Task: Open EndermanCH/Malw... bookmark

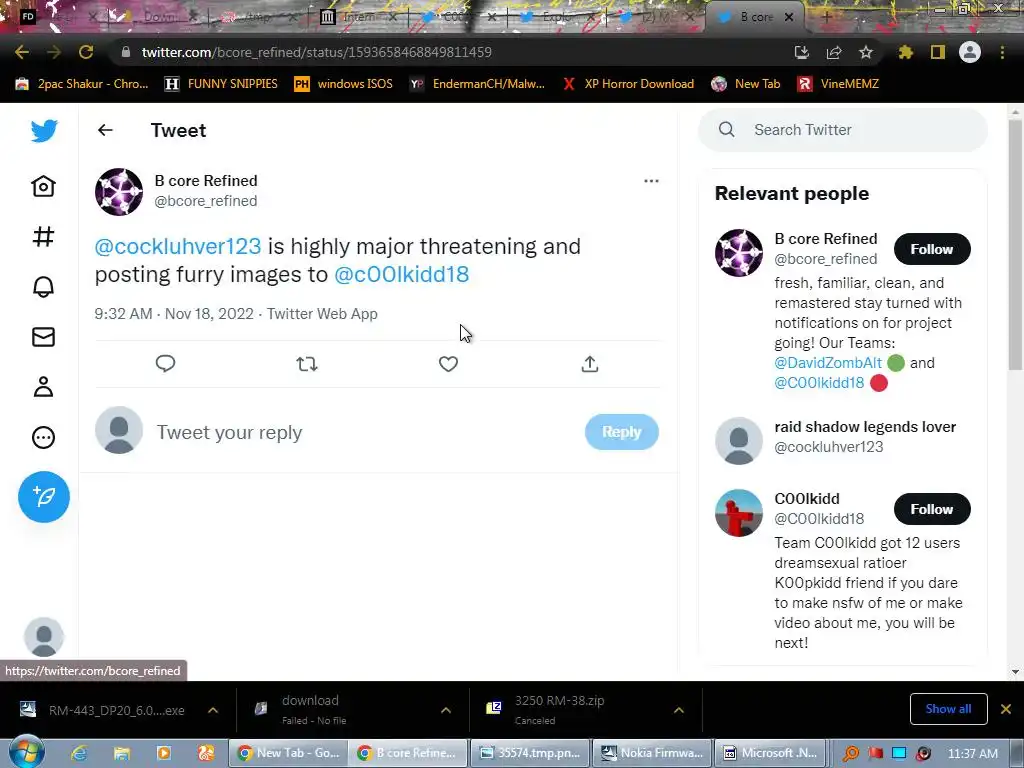Action: coord(477,84)
